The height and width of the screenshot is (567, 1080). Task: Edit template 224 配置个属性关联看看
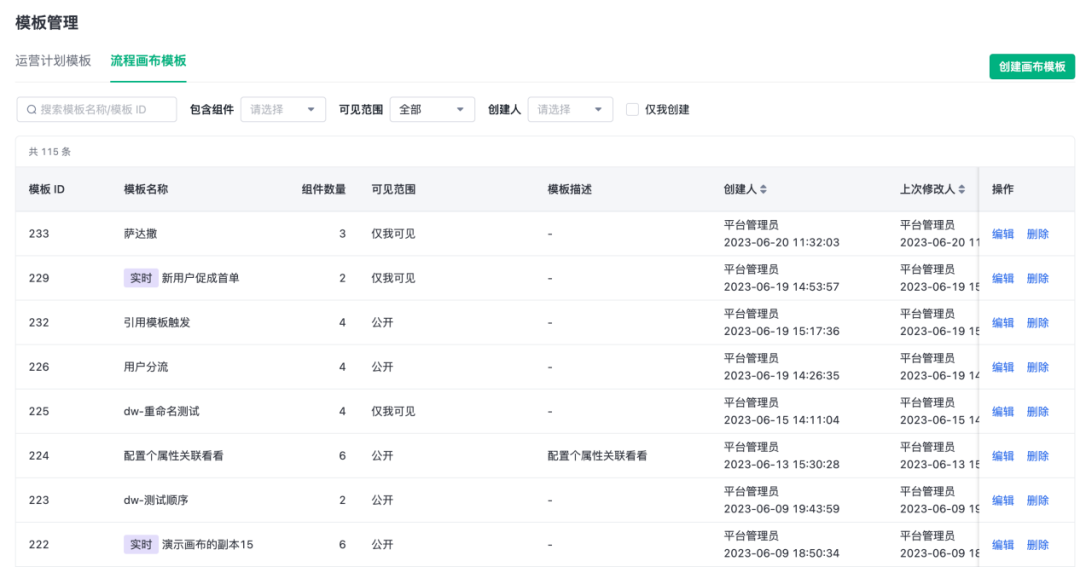(x=1003, y=456)
